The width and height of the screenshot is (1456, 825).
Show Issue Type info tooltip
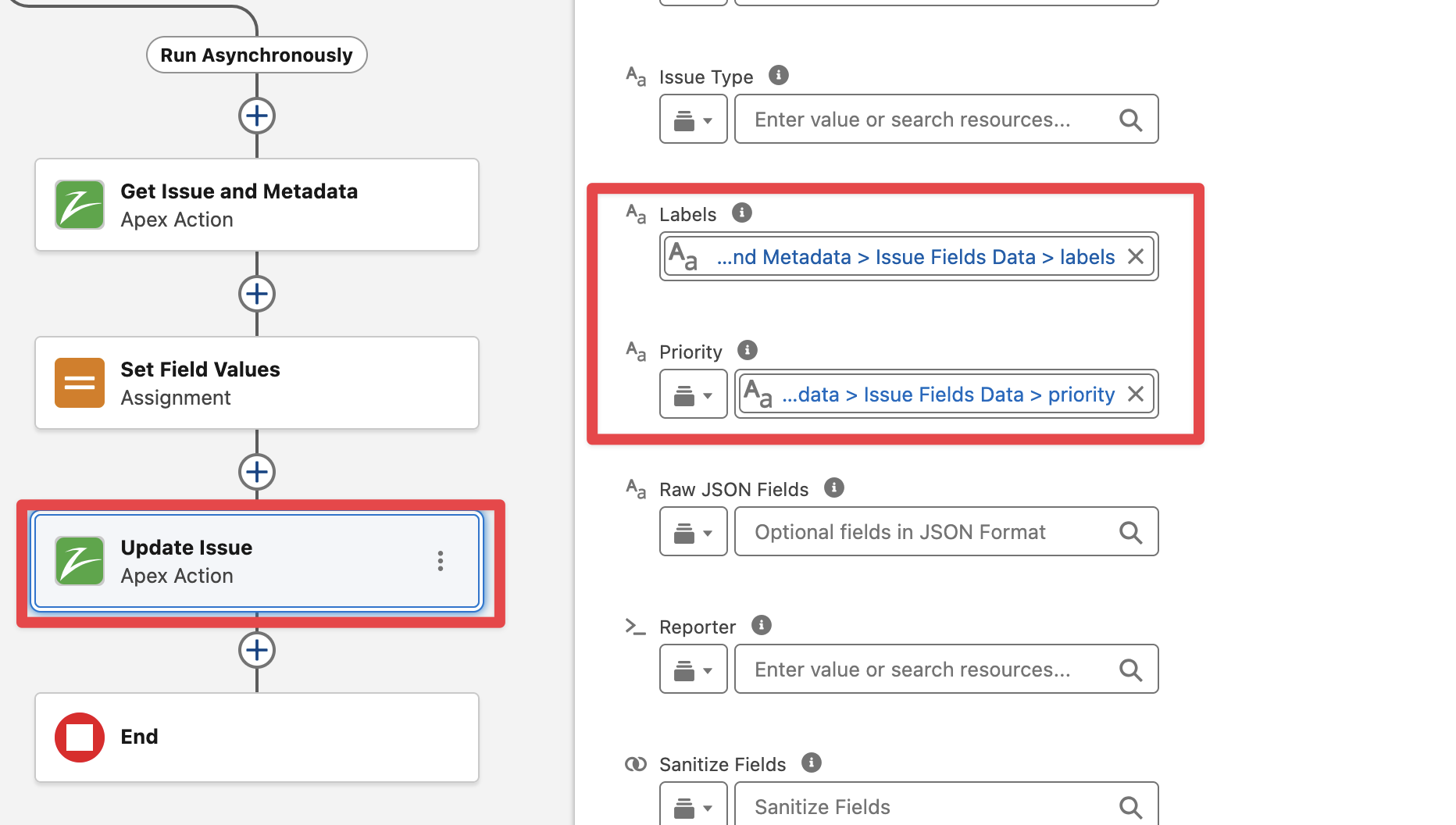[x=778, y=75]
